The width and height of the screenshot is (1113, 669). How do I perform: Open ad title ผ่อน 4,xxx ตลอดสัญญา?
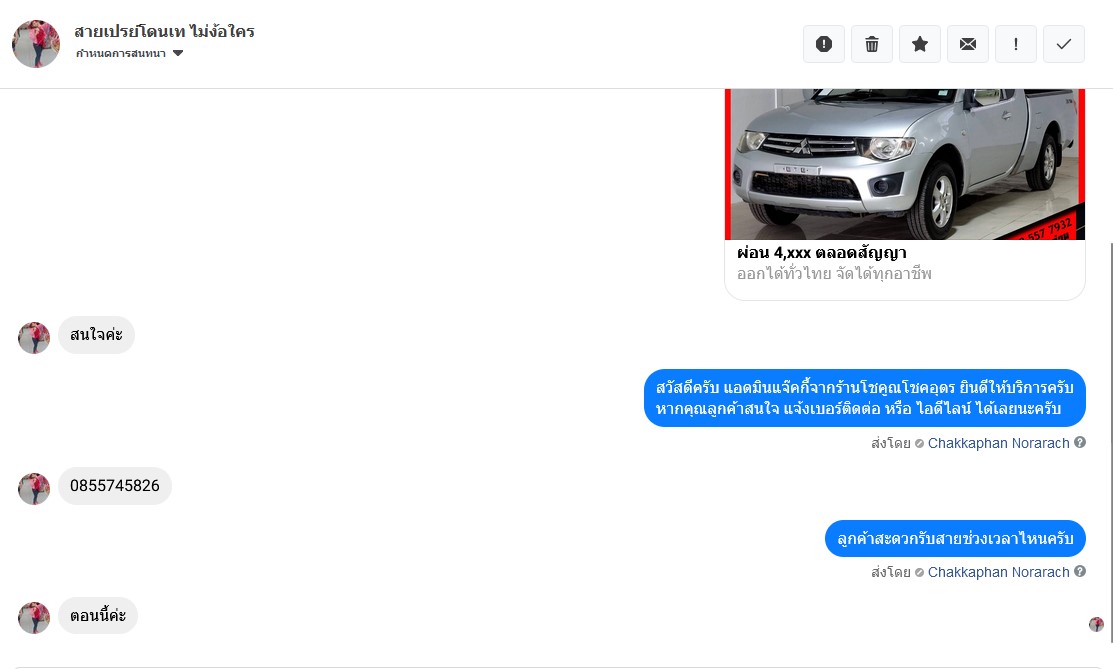pyautogui.click(x=821, y=252)
